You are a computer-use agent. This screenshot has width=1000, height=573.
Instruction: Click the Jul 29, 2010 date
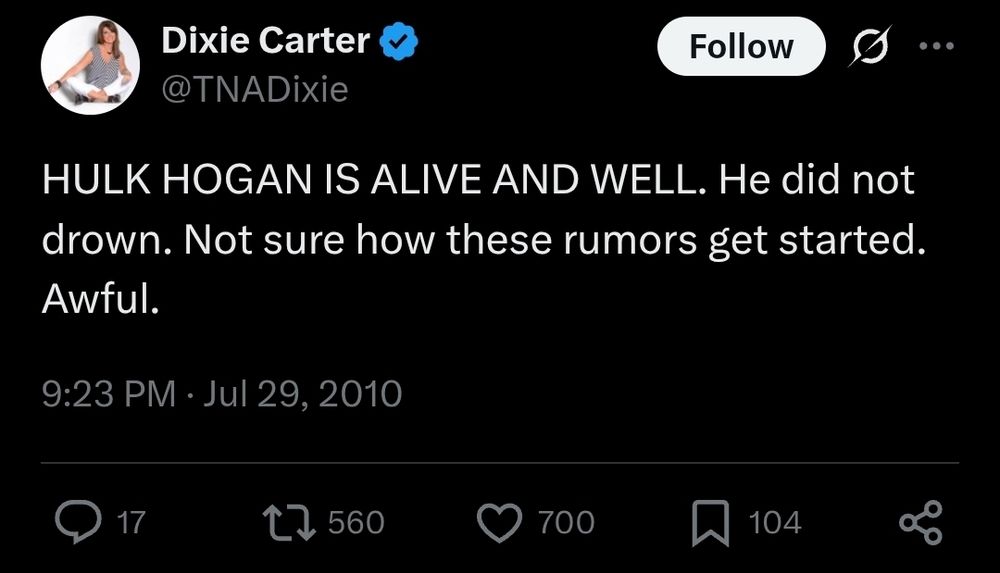302,393
